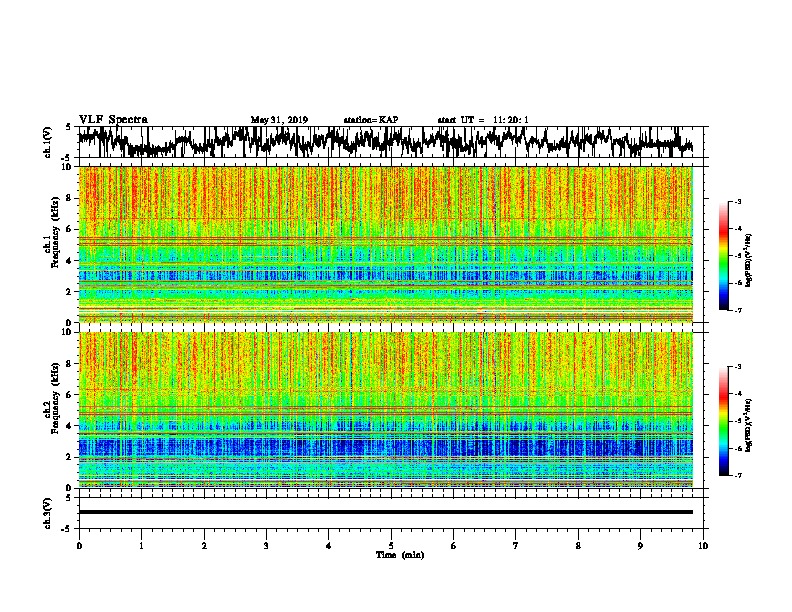Click time axis tick label "8"
The image size is (792, 612).
click(x=578, y=546)
